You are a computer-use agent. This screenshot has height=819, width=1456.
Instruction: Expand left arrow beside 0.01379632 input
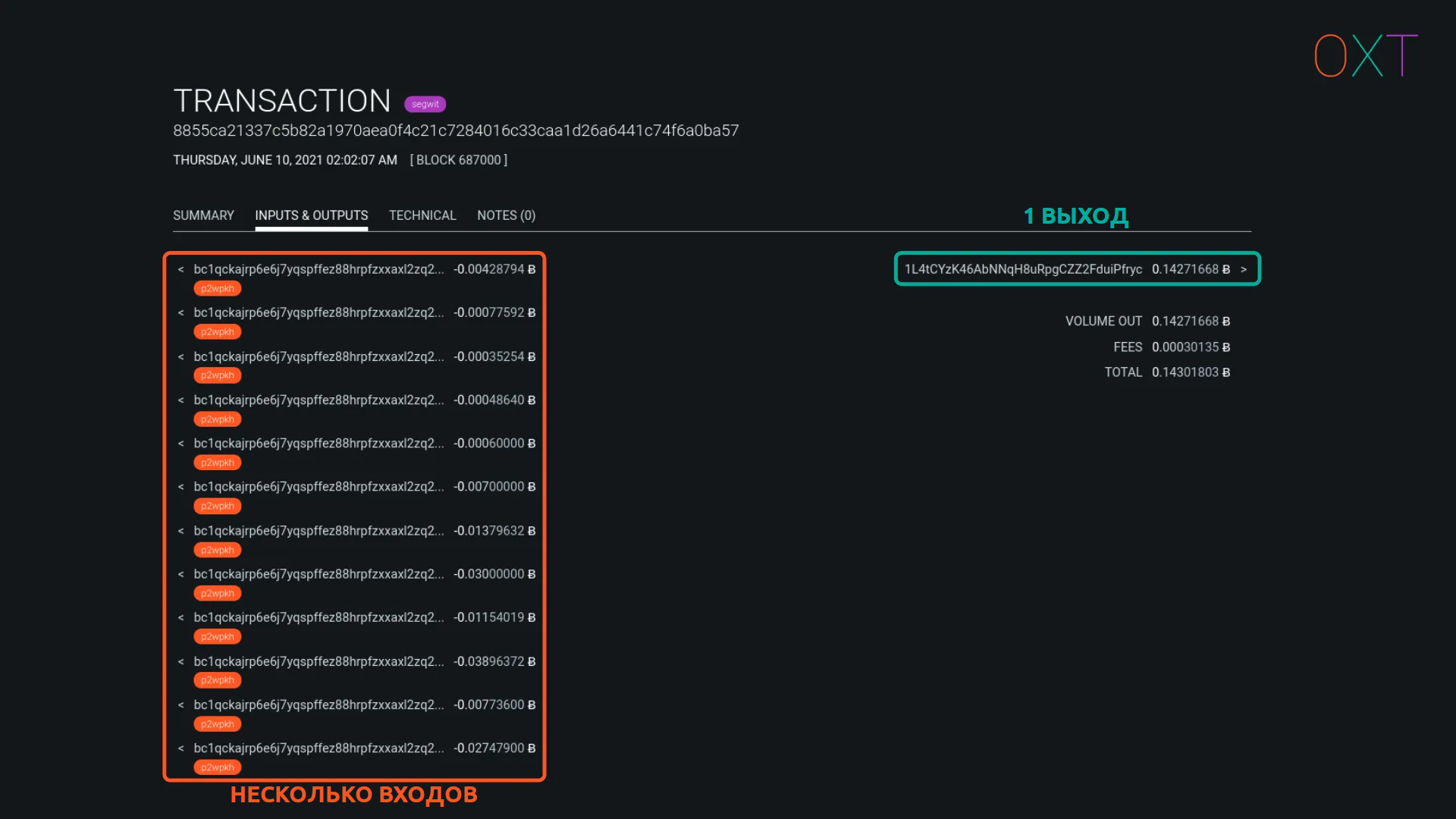tap(180, 531)
